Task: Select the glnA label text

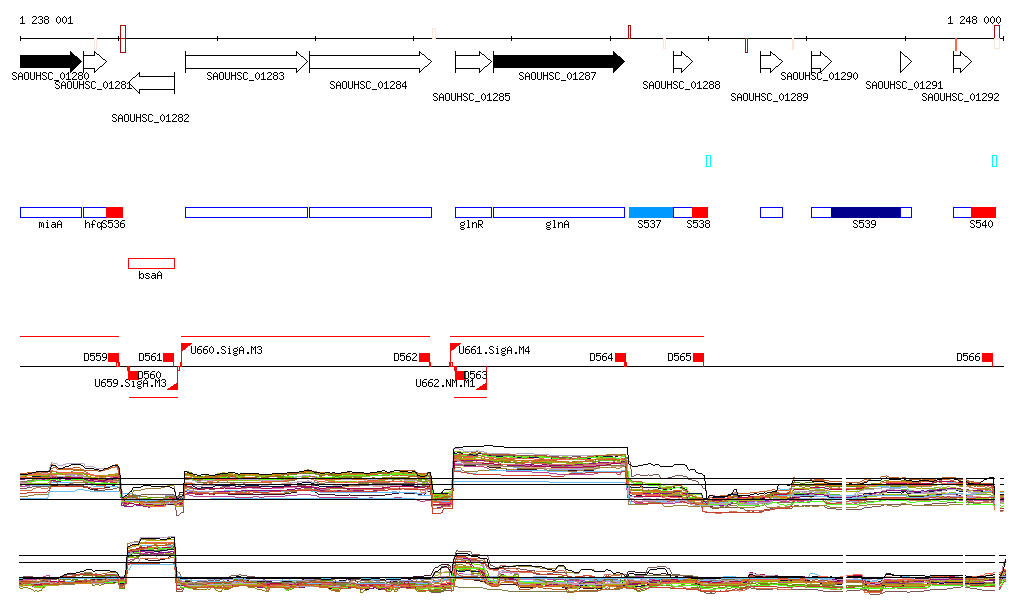Action: (557, 225)
